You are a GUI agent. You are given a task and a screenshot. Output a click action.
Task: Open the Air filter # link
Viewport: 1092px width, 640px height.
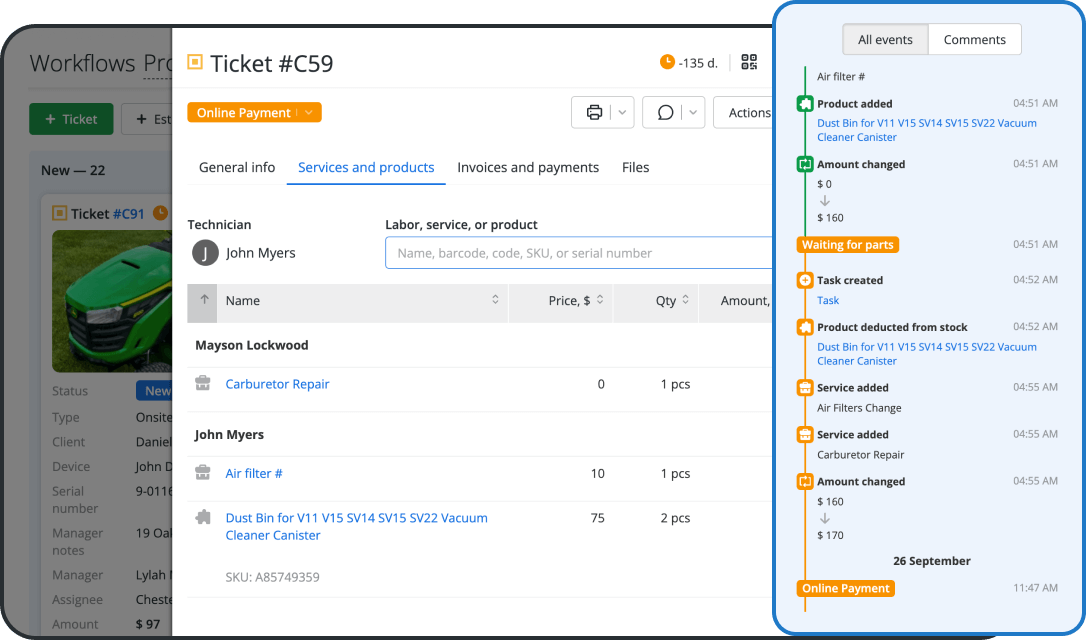click(254, 473)
